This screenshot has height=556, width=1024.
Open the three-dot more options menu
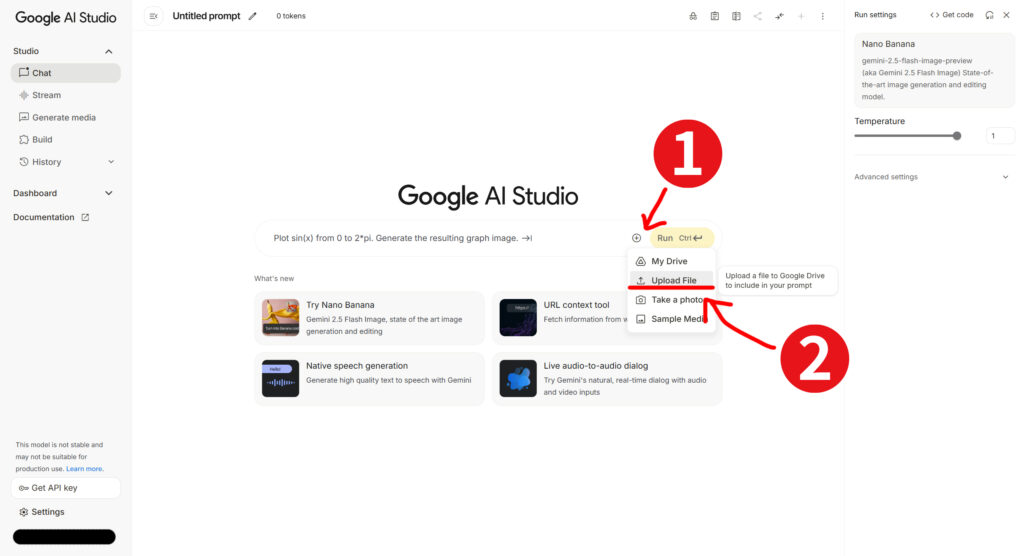pyautogui.click(x=822, y=16)
